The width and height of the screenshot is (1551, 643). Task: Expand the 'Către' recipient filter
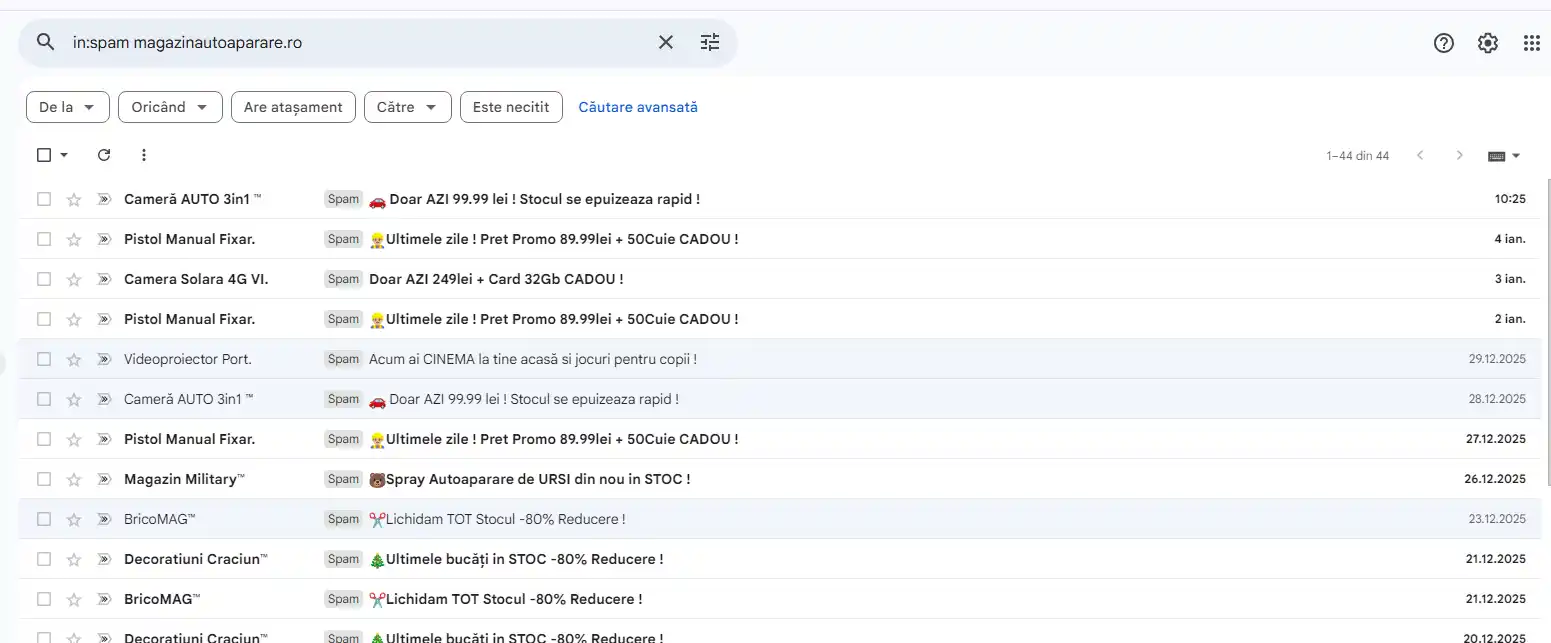point(407,107)
